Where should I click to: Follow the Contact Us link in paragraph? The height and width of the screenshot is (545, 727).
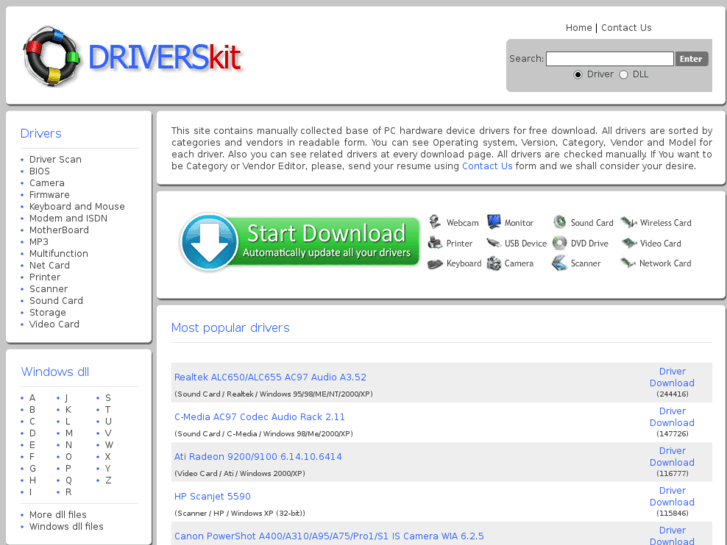click(487, 166)
